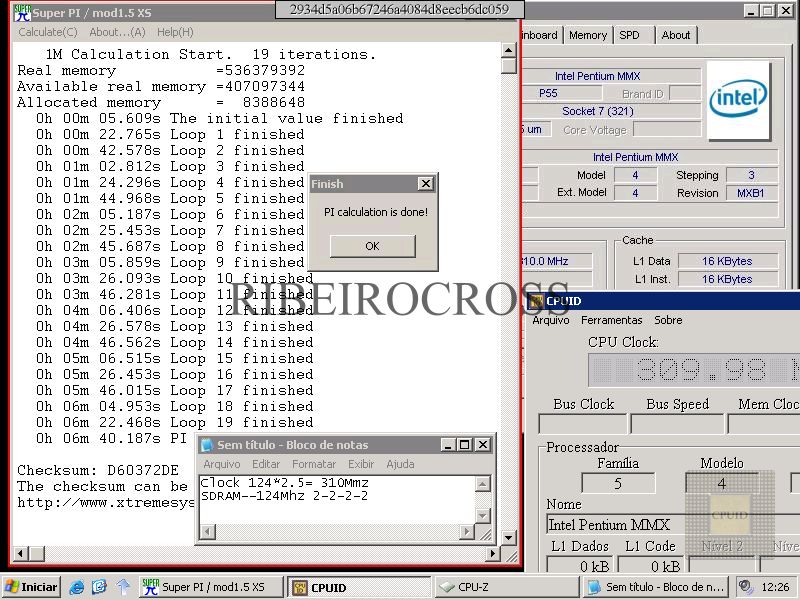Click Notepad horizontal scrollbar right arrow
The height and width of the screenshot is (600, 800).
[x=467, y=532]
